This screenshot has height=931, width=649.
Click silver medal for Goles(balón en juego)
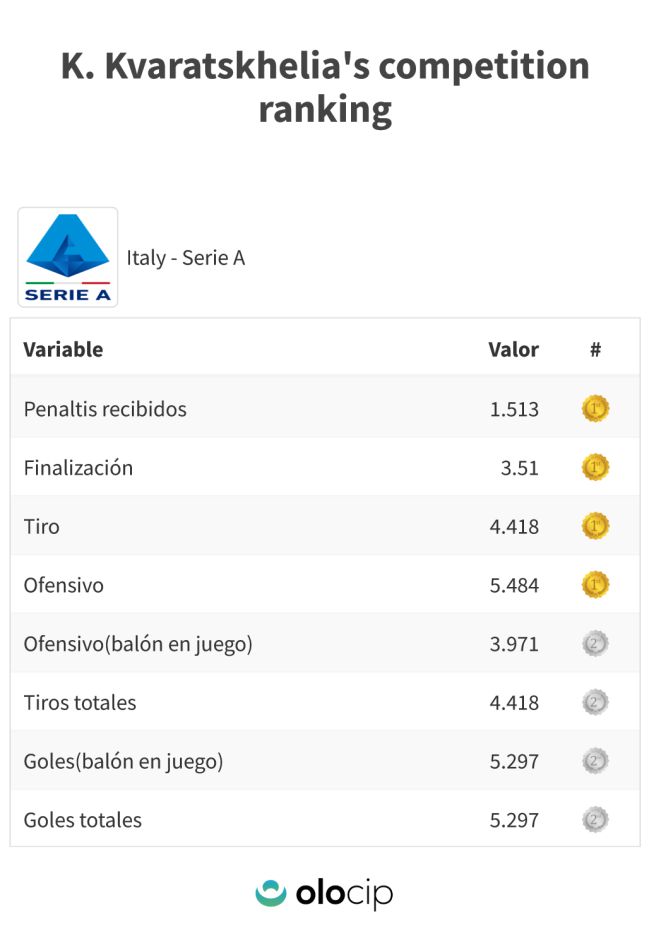(x=596, y=761)
